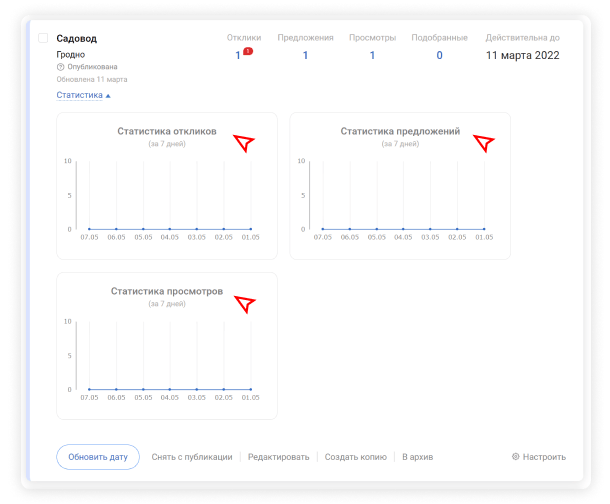Click the red notification badge on Отклики
This screenshot has width=610, height=504.
point(248,51)
